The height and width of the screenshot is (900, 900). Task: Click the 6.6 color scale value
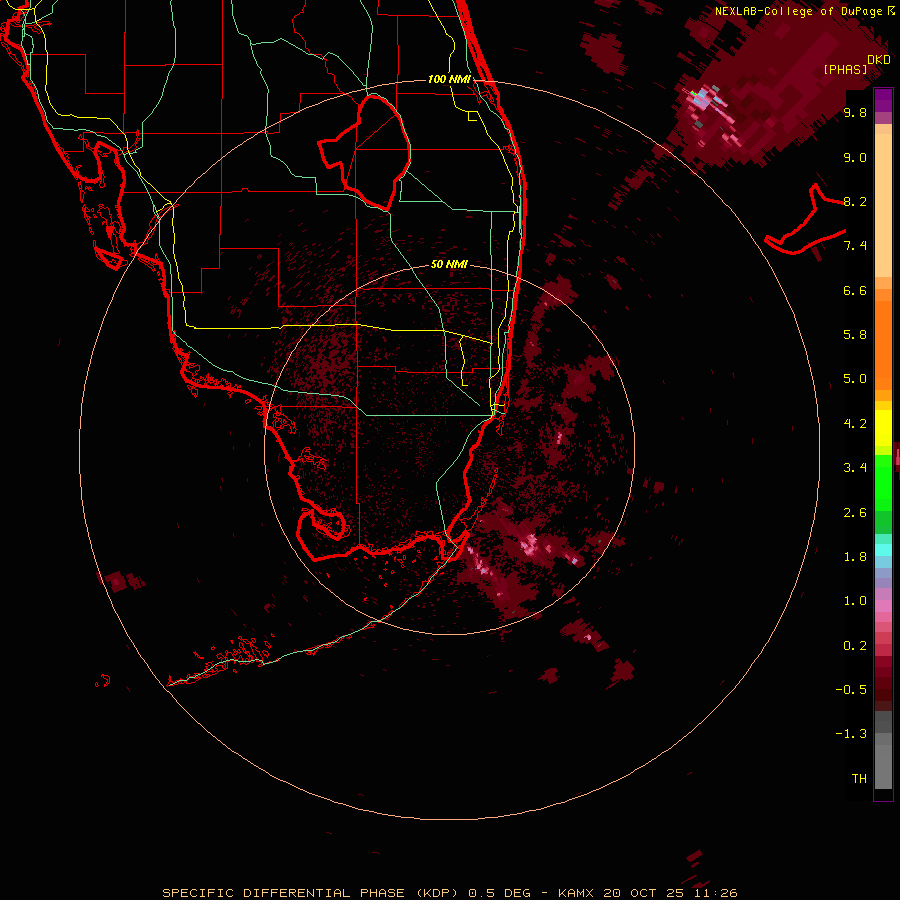(x=855, y=290)
